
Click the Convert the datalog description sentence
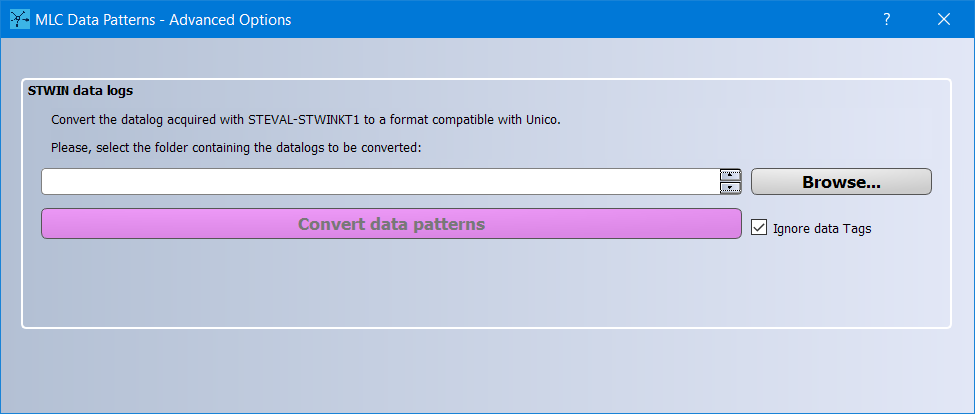click(306, 120)
